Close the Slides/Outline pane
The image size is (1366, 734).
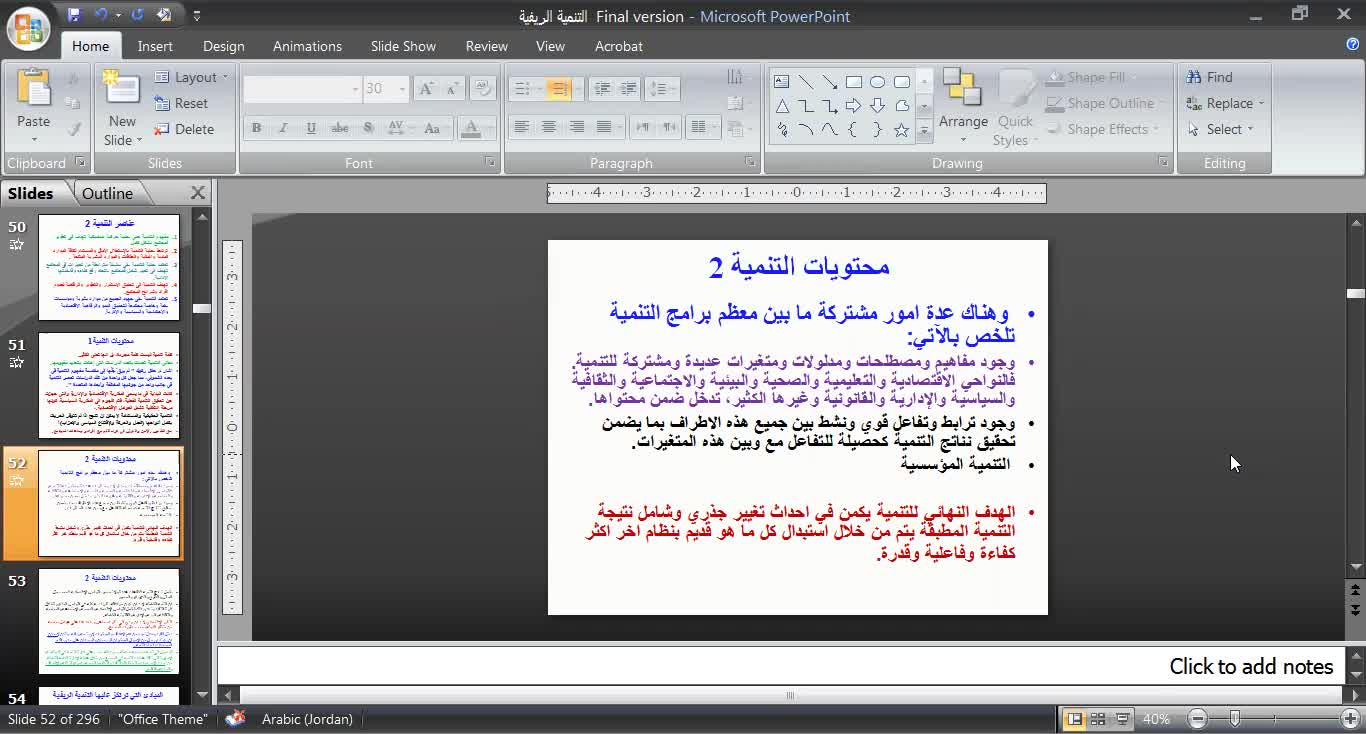[x=198, y=193]
